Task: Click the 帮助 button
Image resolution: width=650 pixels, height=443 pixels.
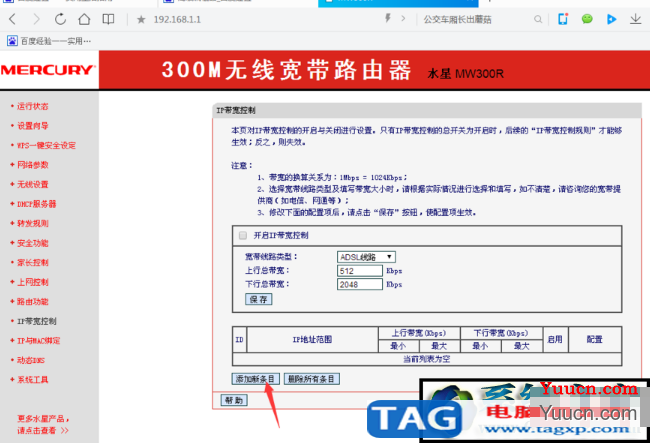Action: tap(234, 400)
